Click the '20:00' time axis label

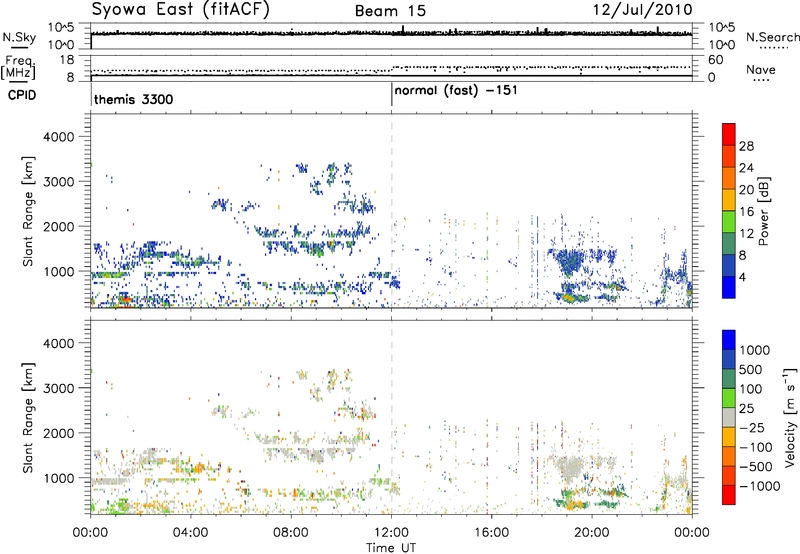tap(592, 533)
